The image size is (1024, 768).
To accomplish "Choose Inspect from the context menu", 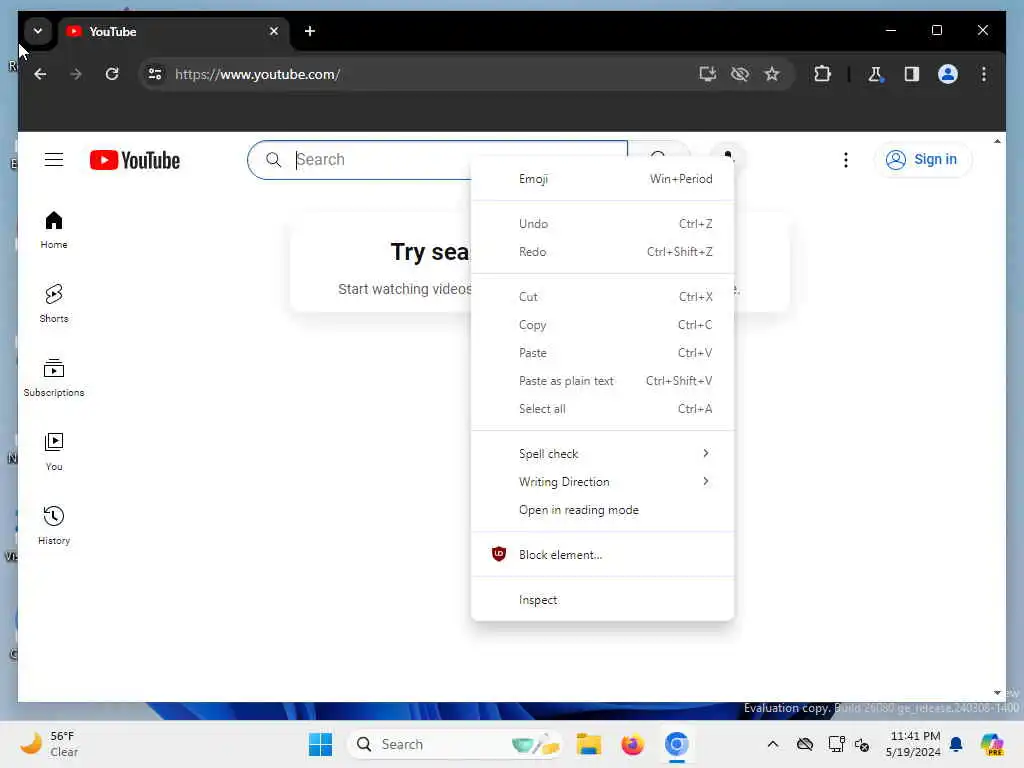I will [602, 600].
